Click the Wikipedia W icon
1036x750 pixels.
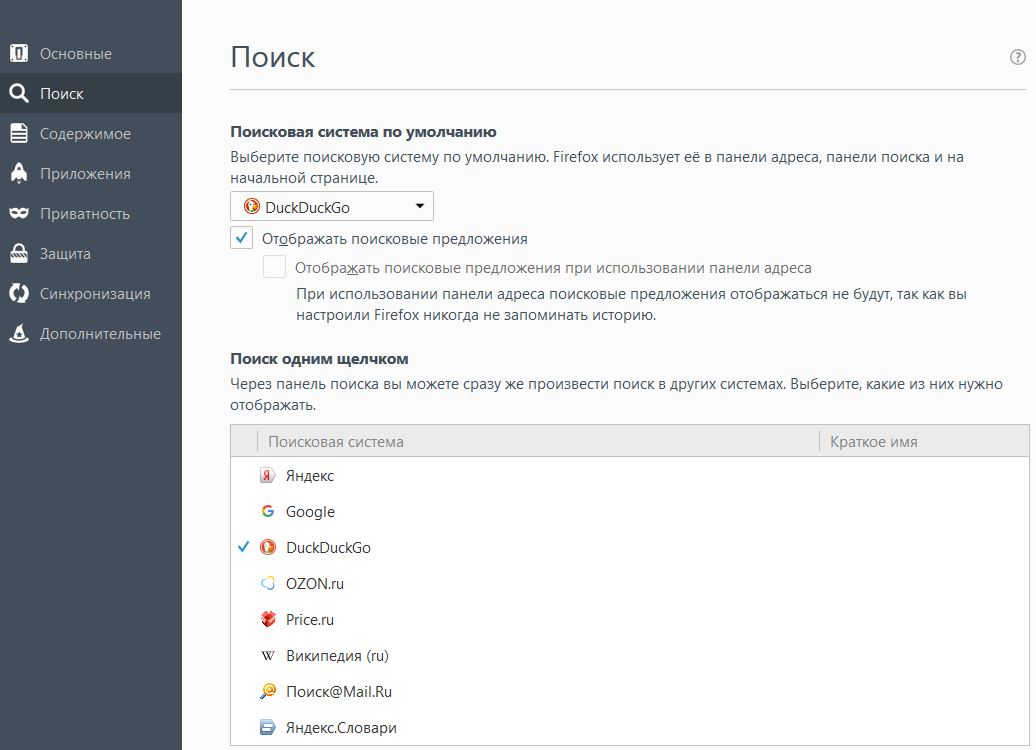(267, 656)
